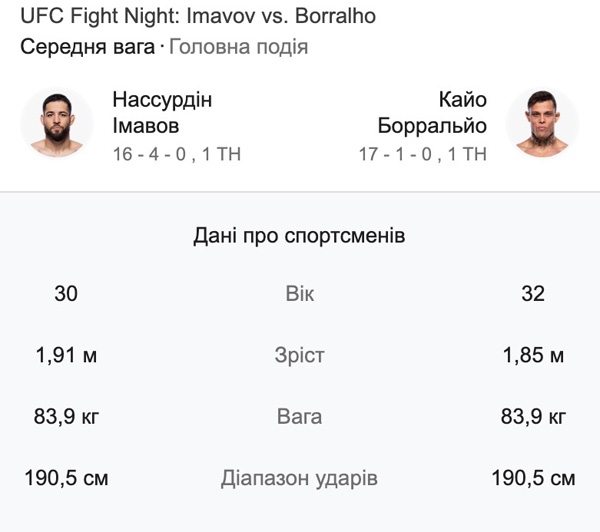The image size is (600, 532).
Task: Open the UFC Fight Night: Imavov vs. Borralho title
Action: (198, 16)
